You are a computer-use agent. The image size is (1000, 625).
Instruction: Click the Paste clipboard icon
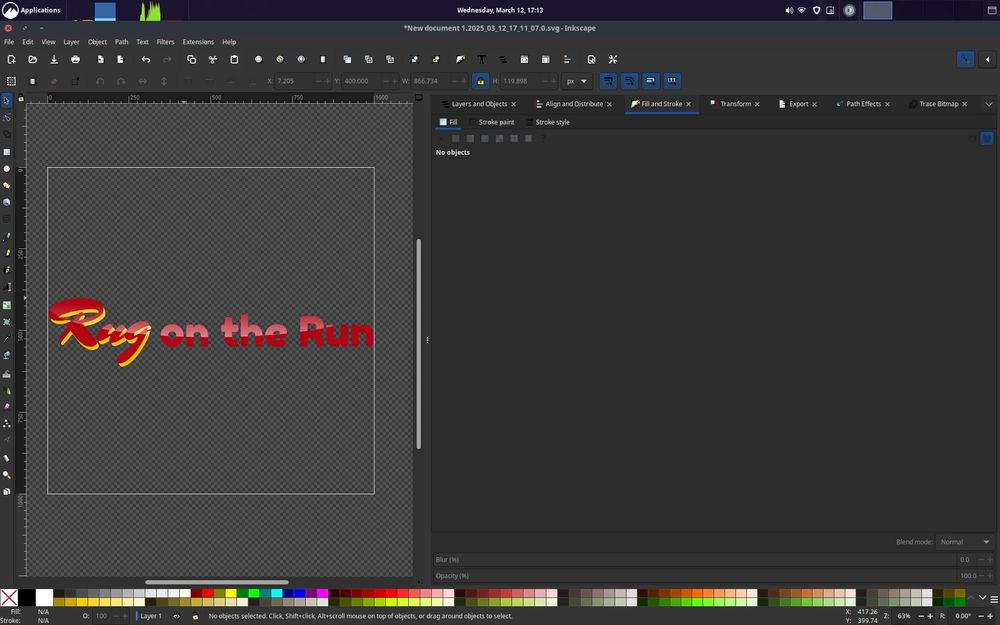[x=234, y=59]
